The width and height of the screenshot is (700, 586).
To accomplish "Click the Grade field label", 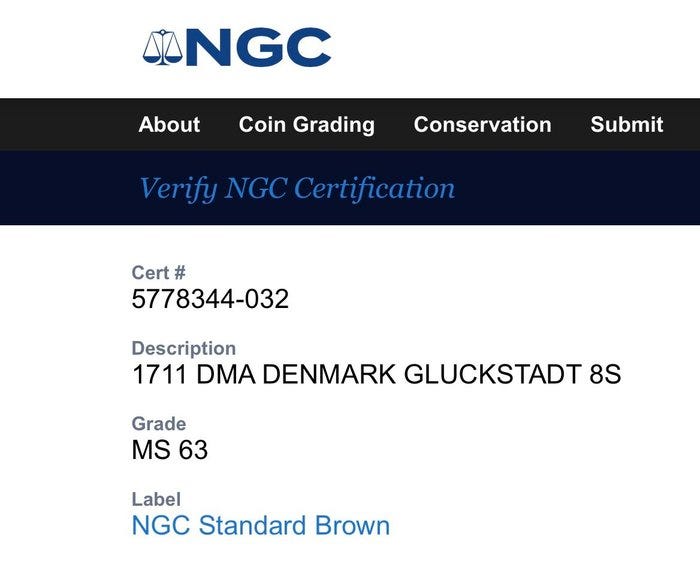I will [x=159, y=424].
